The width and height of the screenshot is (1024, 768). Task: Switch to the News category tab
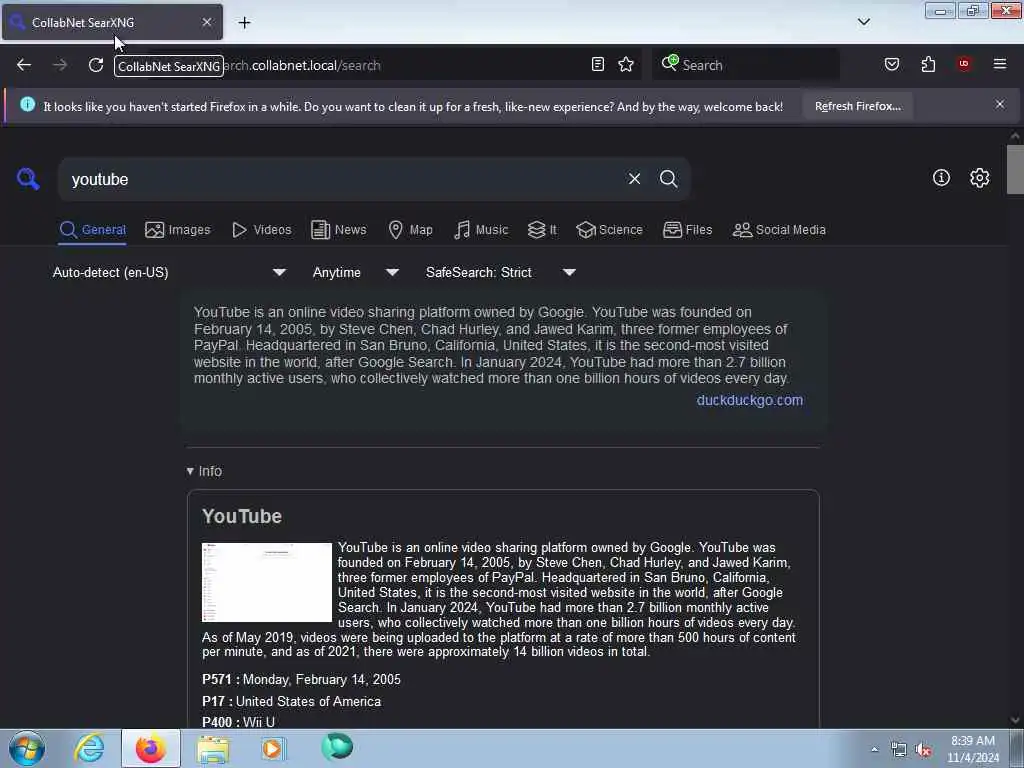(338, 230)
